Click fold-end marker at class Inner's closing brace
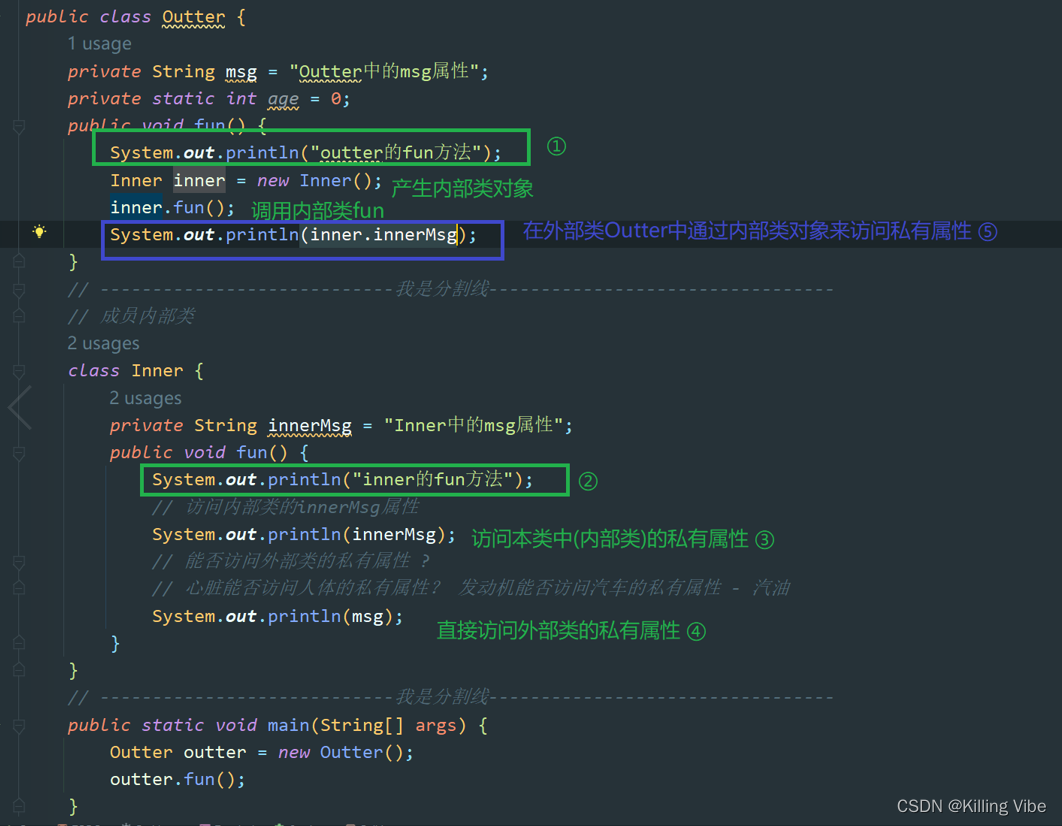The image size is (1062, 826). [19, 670]
